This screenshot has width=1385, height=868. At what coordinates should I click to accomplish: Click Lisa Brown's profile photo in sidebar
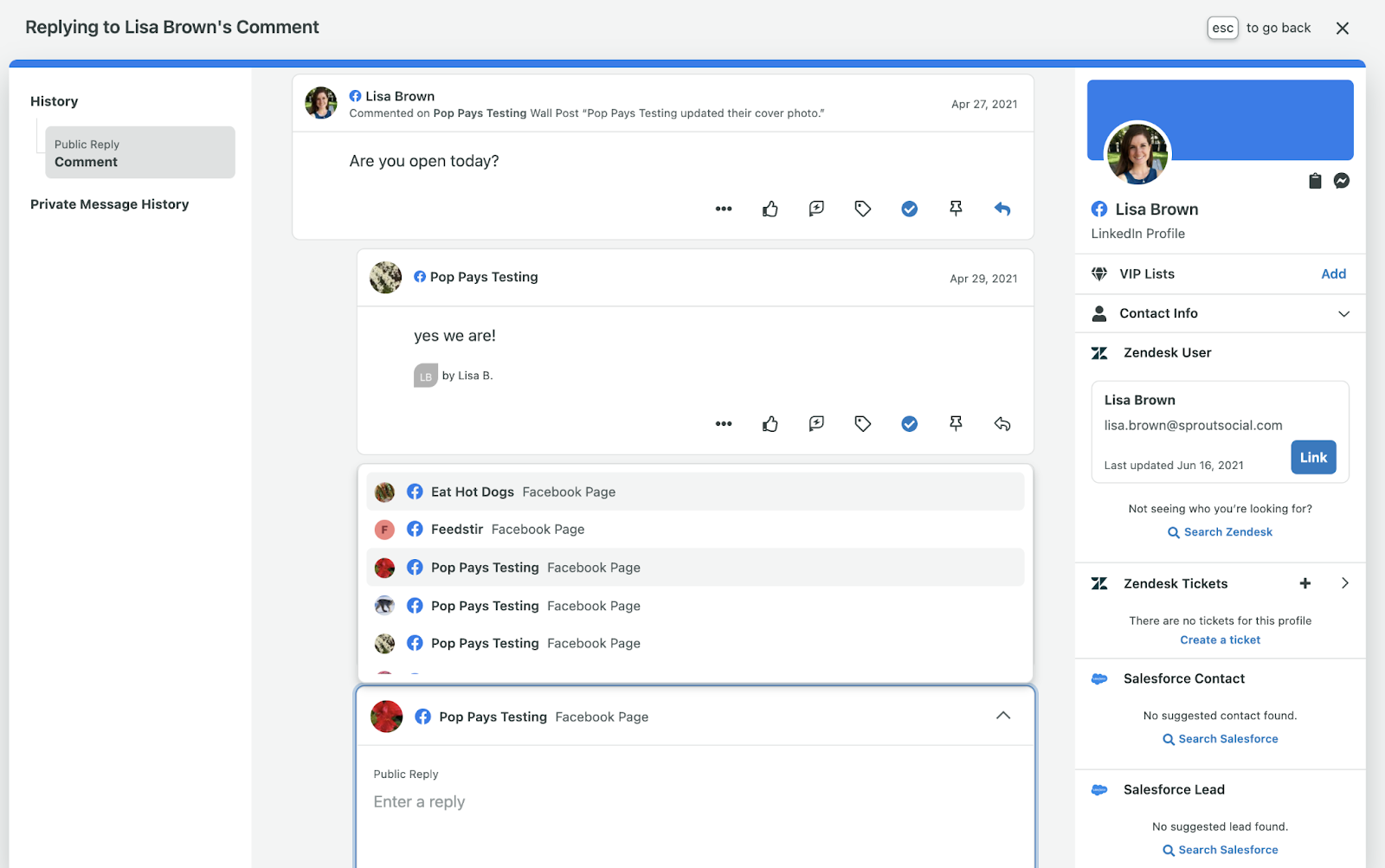(1138, 154)
